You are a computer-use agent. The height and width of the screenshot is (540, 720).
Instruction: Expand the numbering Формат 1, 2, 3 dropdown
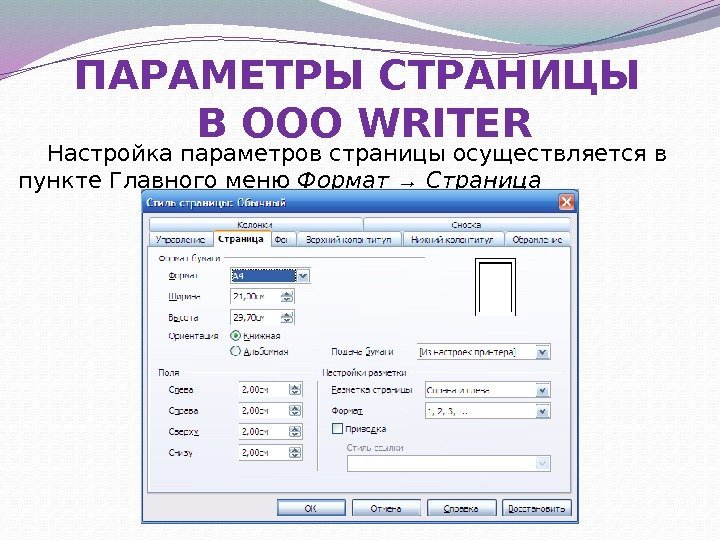tap(543, 411)
